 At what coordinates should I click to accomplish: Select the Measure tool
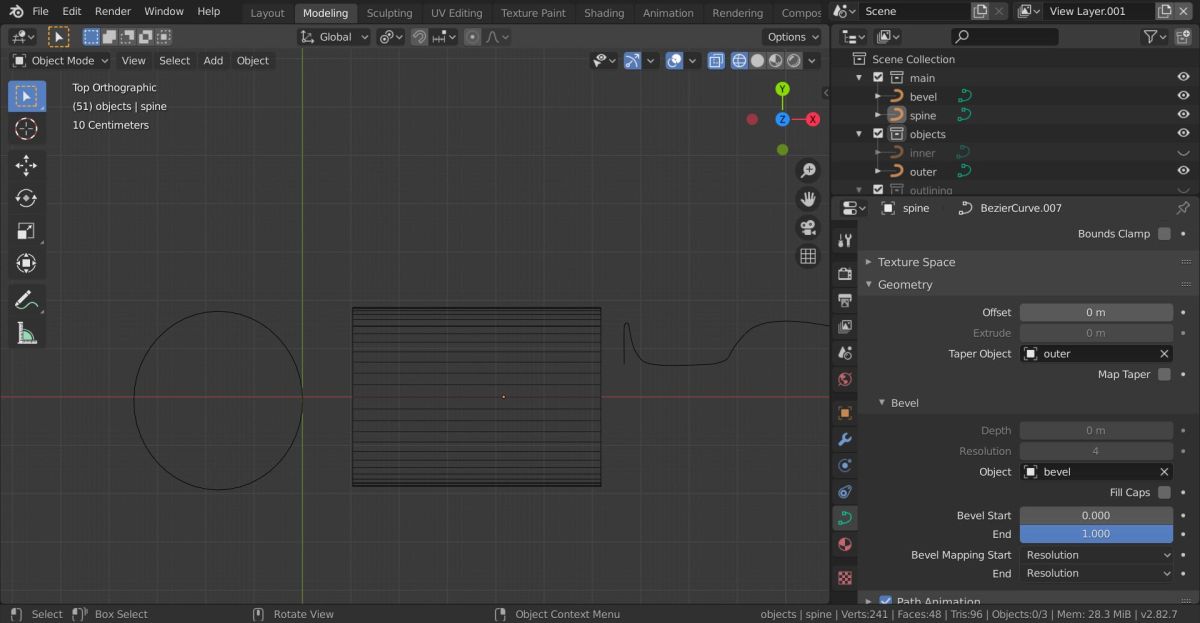(x=26, y=333)
